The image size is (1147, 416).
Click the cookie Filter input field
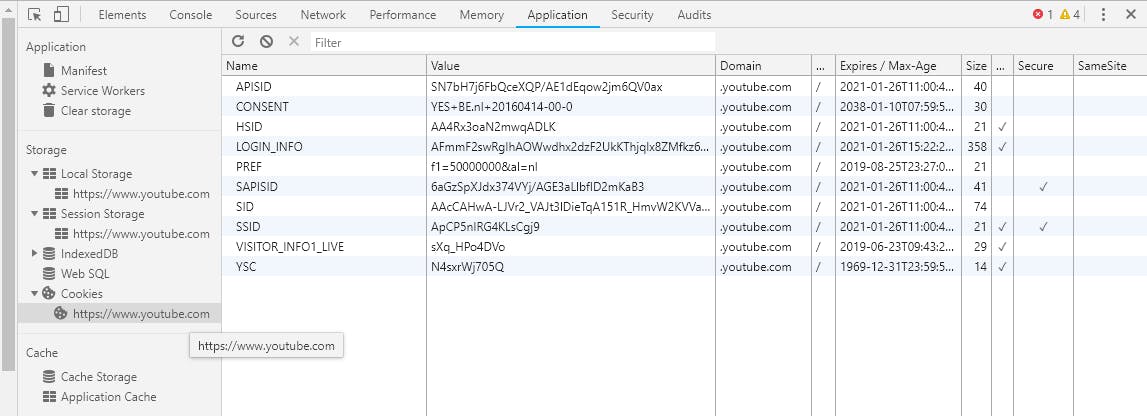pyautogui.click(x=512, y=42)
